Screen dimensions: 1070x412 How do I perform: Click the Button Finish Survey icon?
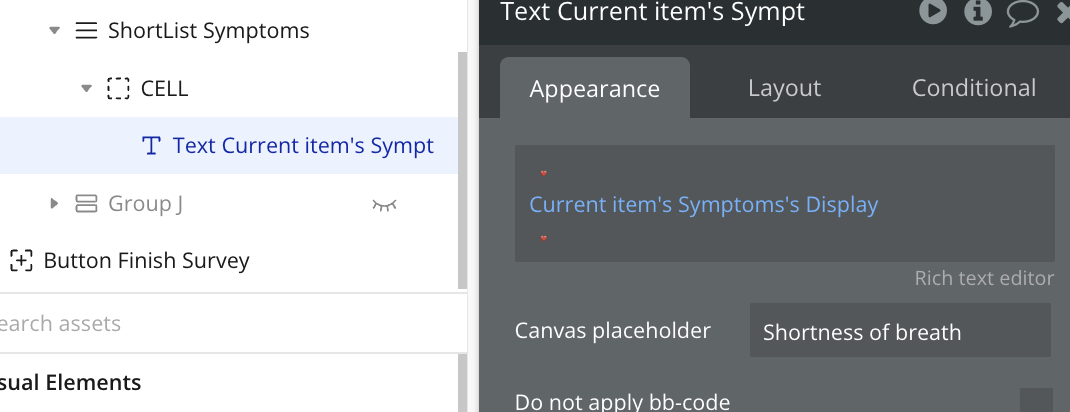point(21,261)
